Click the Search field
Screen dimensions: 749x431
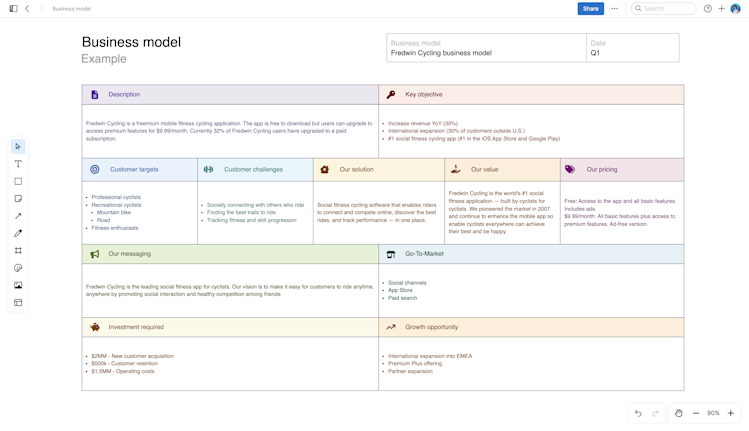tap(663, 9)
